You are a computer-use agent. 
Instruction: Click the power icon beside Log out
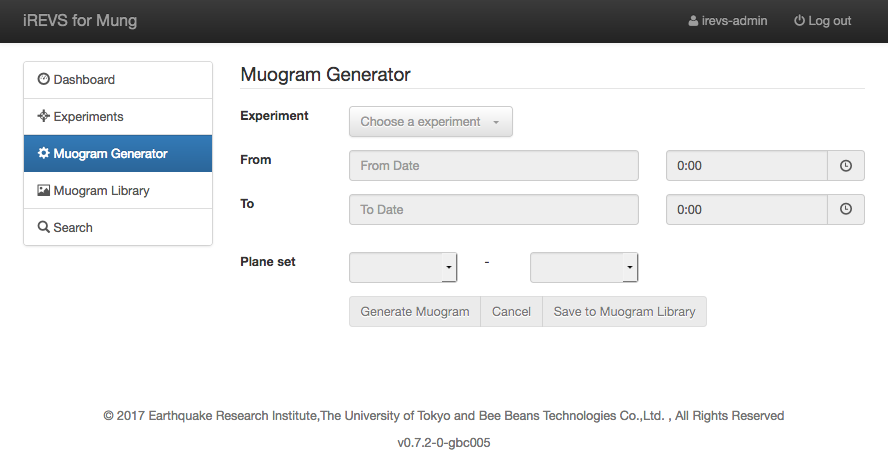tap(799, 21)
